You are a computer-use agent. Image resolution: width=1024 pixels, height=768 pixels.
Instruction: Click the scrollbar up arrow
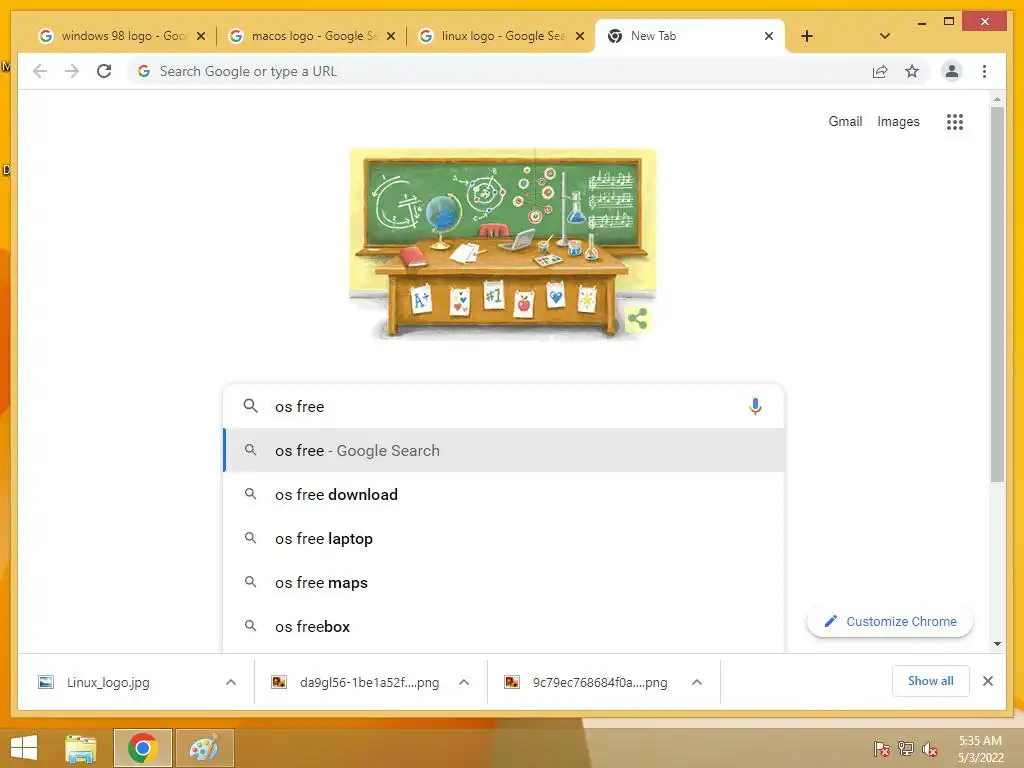tap(997, 99)
